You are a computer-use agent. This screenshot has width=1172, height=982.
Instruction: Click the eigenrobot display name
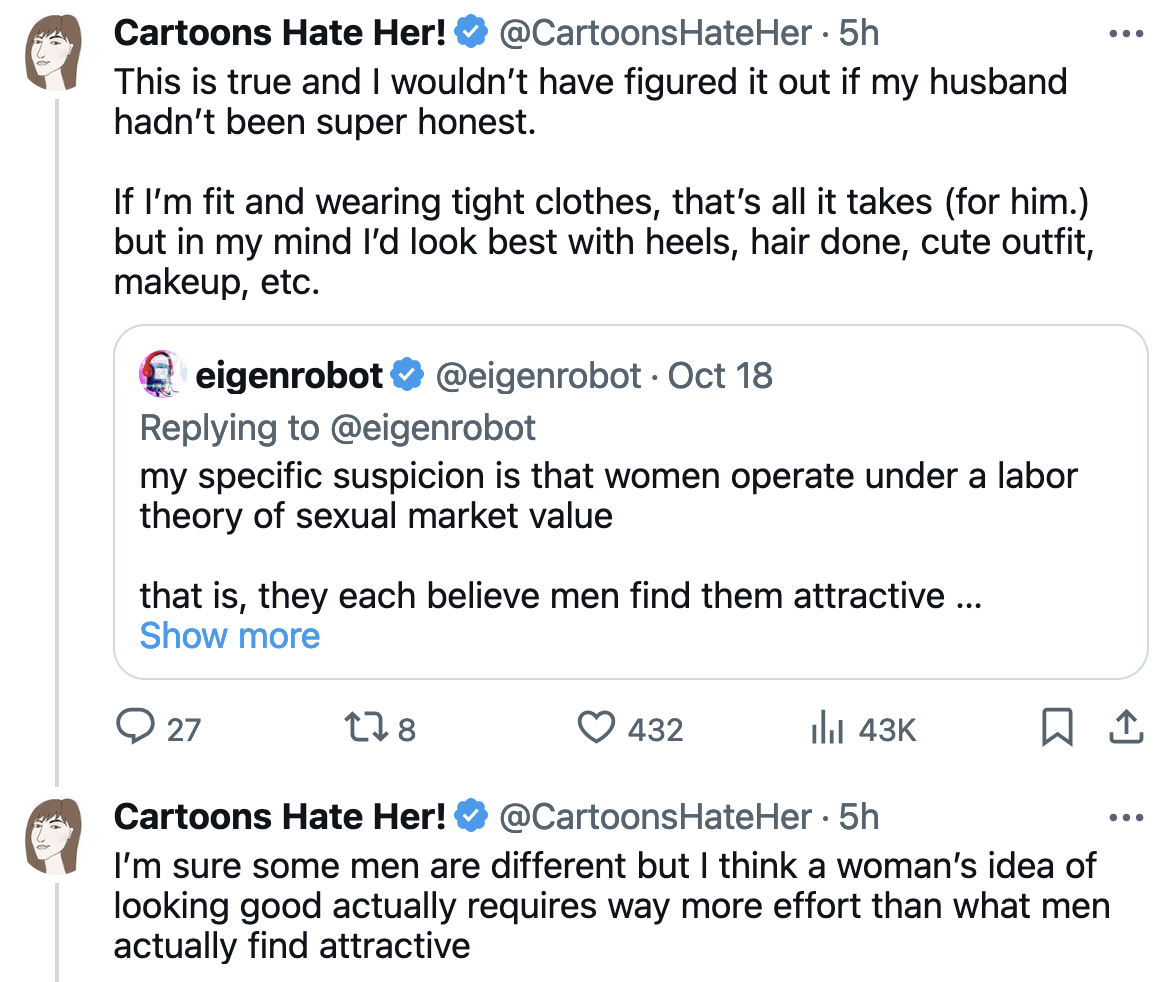[290, 376]
